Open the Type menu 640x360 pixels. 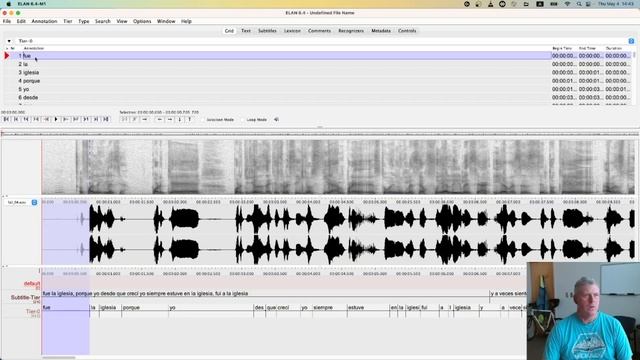tap(84, 21)
